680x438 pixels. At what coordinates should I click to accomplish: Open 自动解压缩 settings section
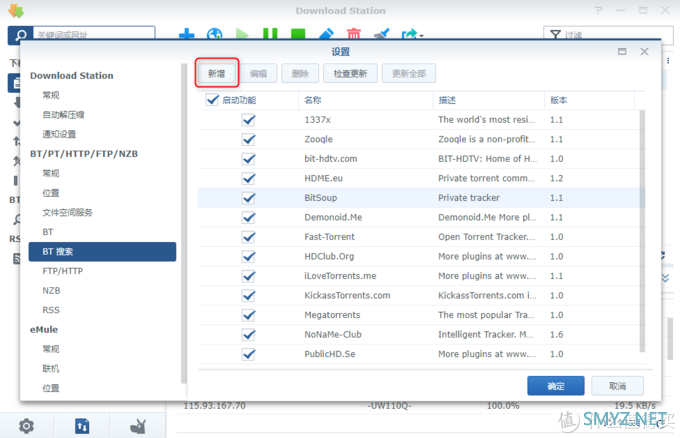(63, 114)
